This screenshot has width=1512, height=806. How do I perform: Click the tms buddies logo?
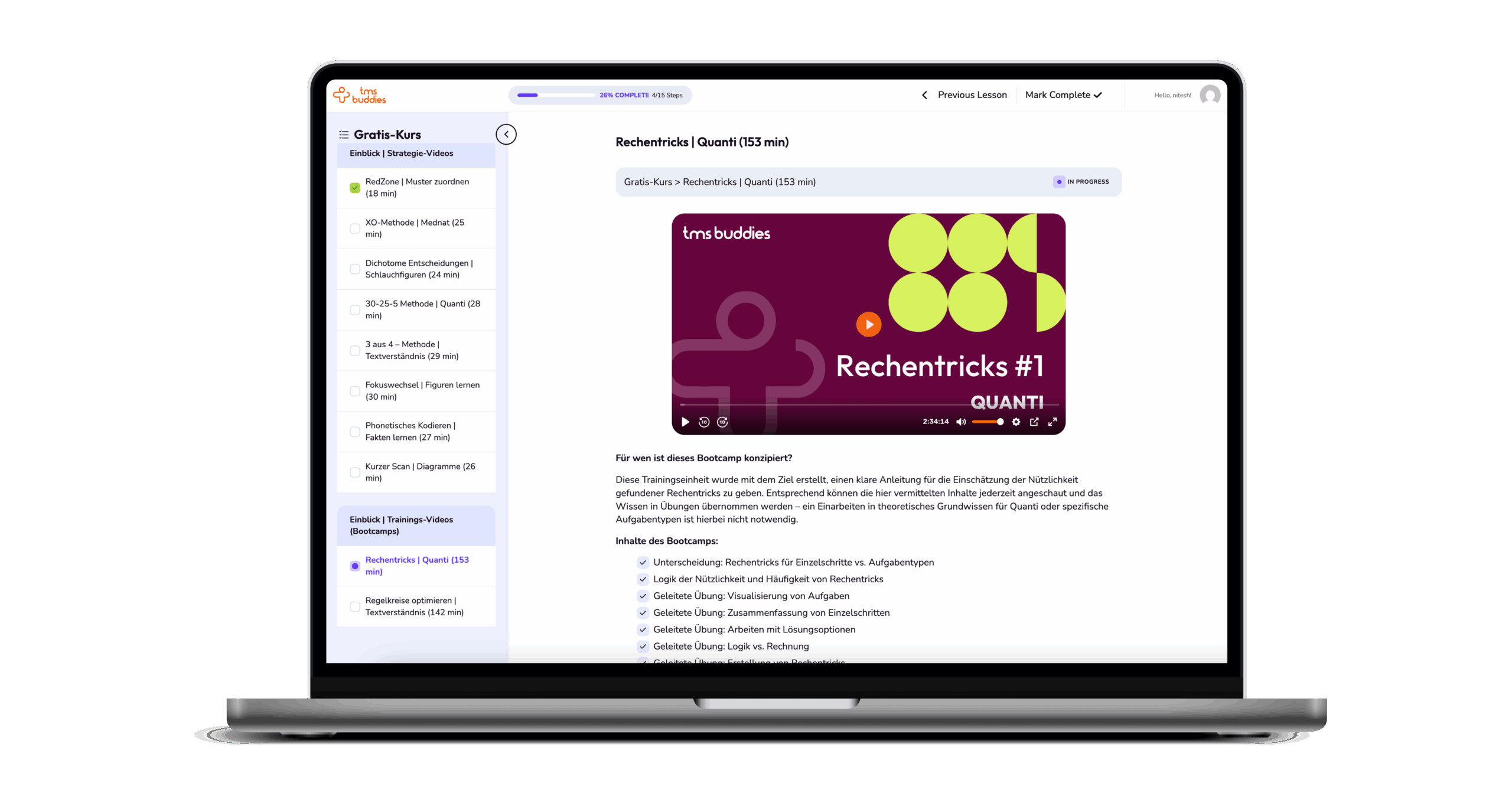point(359,95)
